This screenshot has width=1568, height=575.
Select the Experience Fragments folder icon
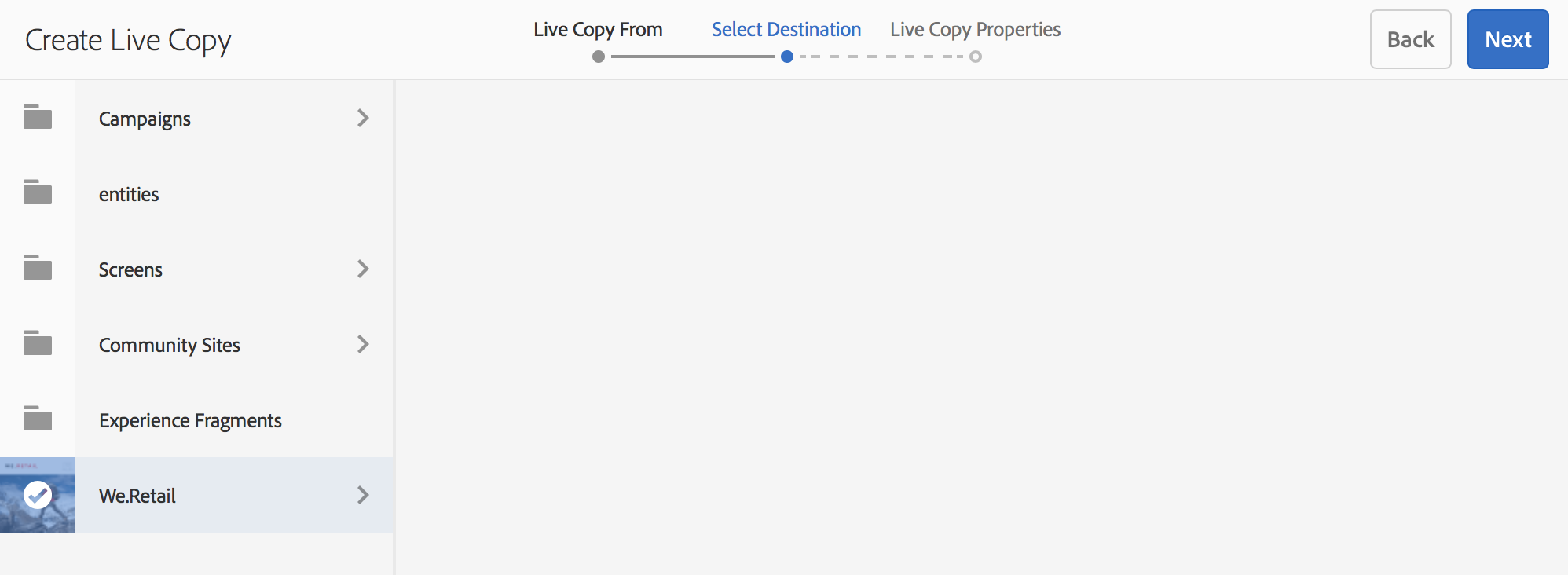click(38, 419)
